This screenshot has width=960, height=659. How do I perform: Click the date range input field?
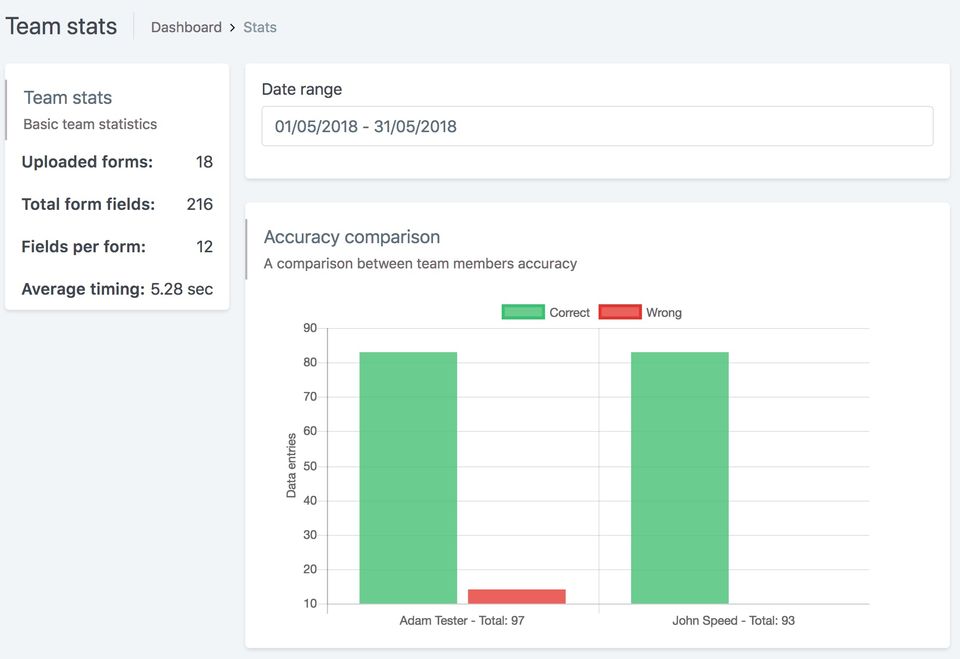(x=597, y=126)
